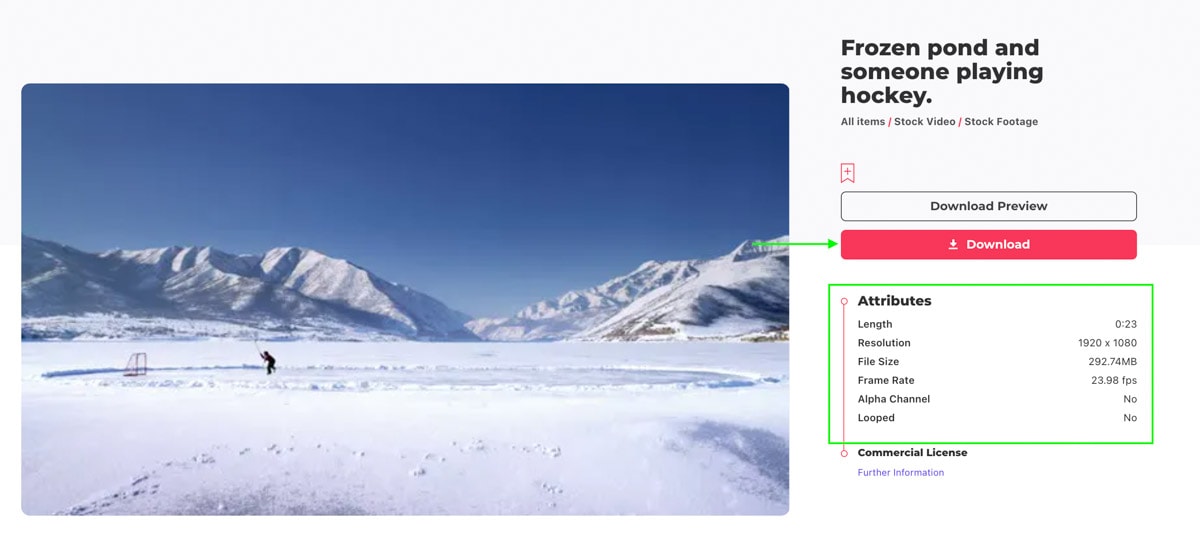Click the download arrow icon in red button
Viewport: 1200px width, 554px height.
953,244
